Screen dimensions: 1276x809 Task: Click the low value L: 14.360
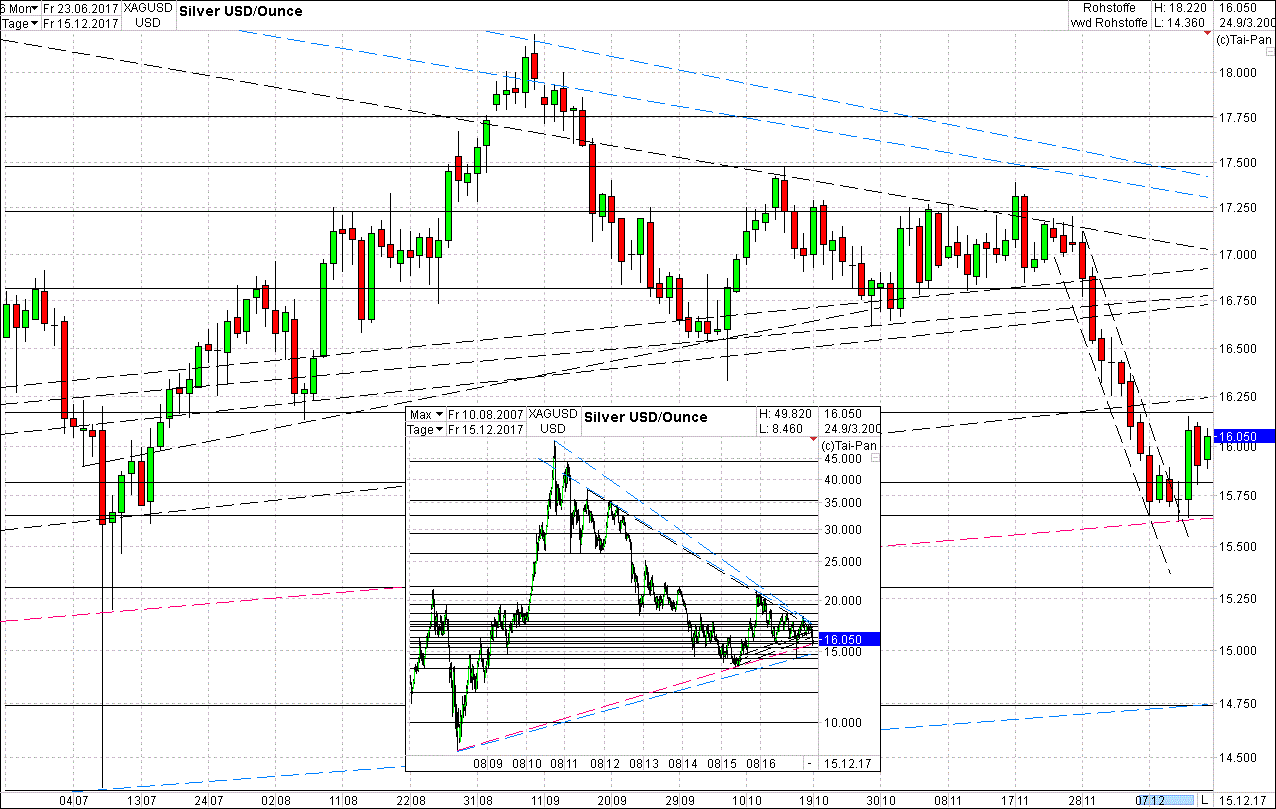[x=1178, y=22]
